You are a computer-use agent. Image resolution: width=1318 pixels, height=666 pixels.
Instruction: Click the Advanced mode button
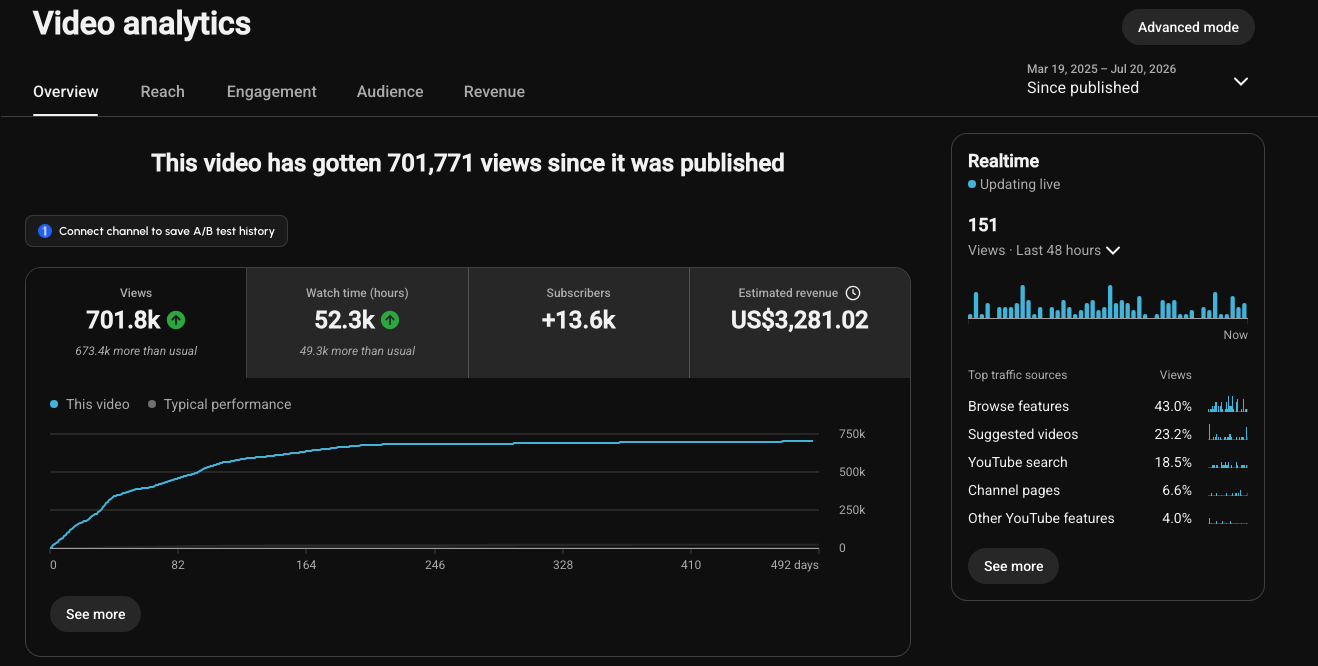[1188, 27]
